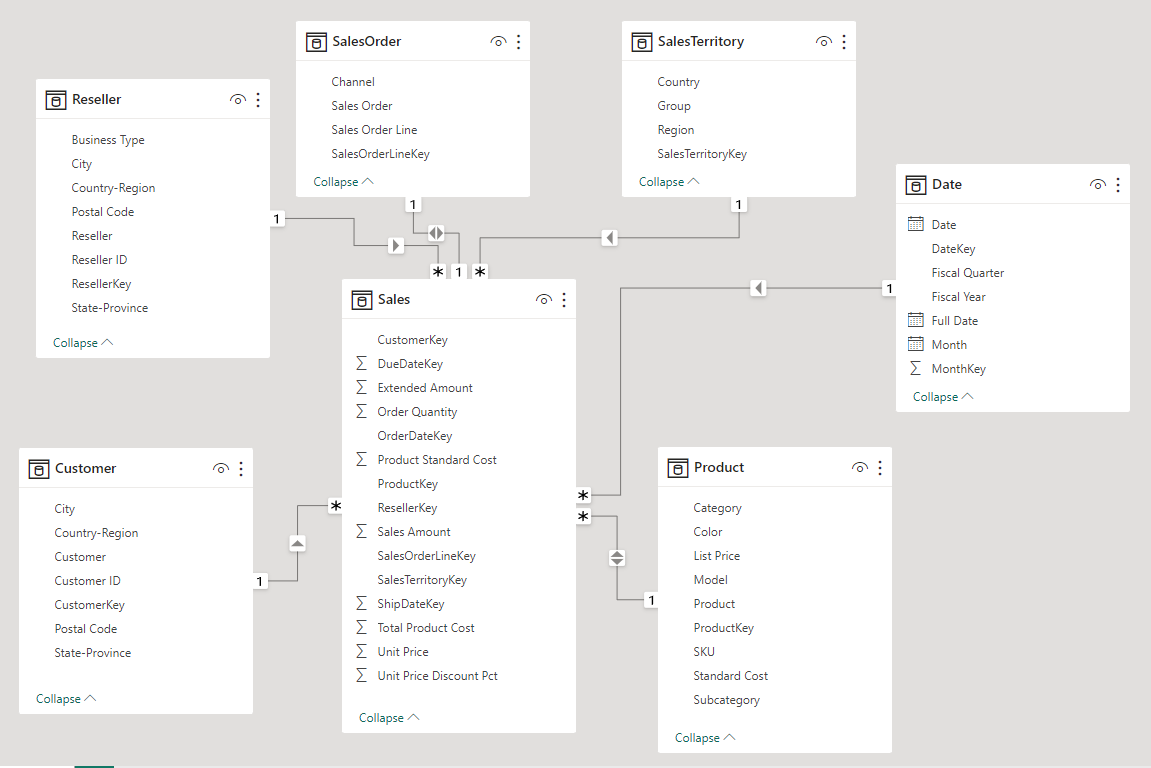
Task: Click the Product table header icon
Action: click(x=678, y=467)
